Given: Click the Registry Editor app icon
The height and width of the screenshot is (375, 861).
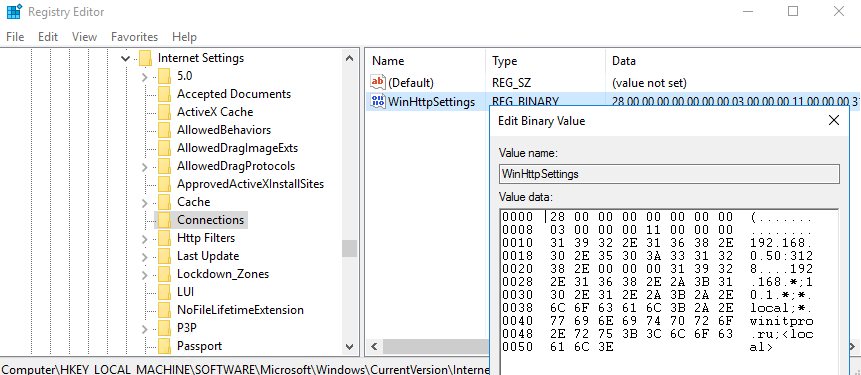Looking at the screenshot, I should click(14, 12).
